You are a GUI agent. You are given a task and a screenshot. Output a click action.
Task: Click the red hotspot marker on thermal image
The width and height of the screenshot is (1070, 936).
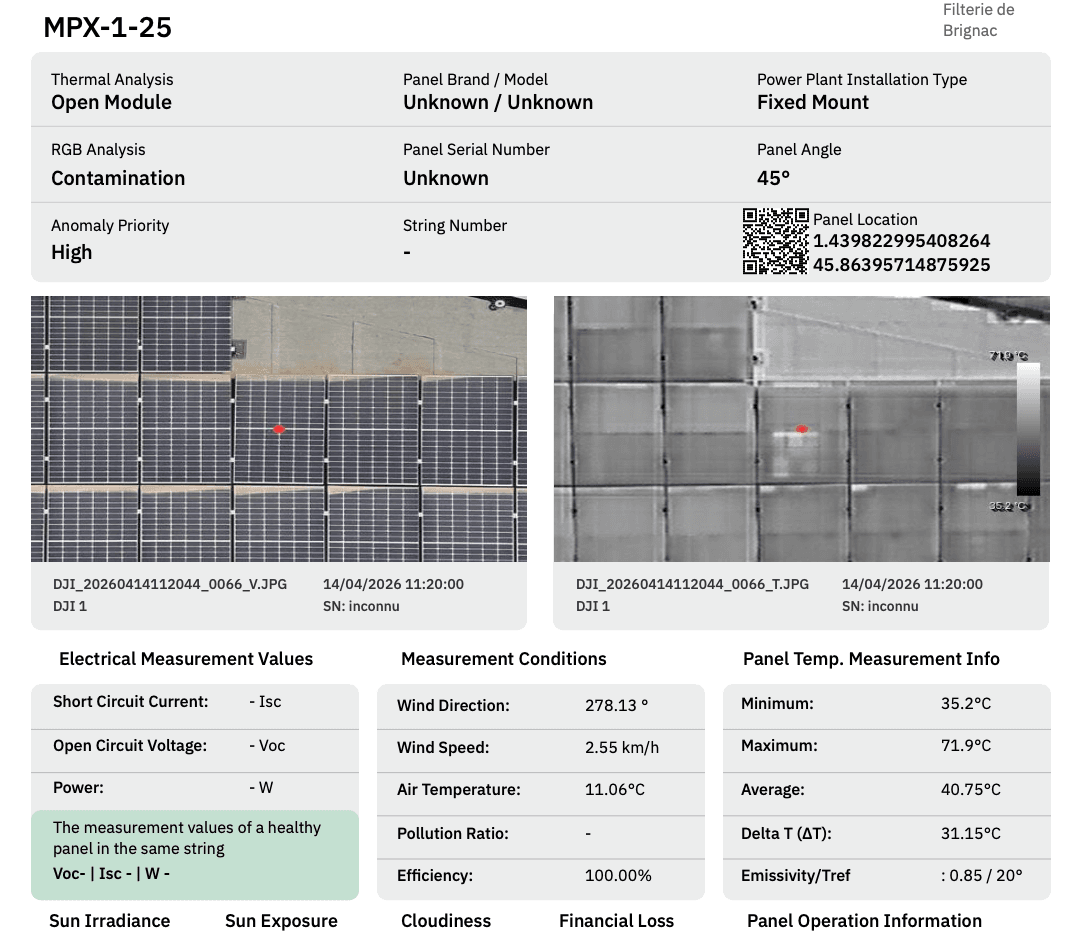pyautogui.click(x=802, y=428)
